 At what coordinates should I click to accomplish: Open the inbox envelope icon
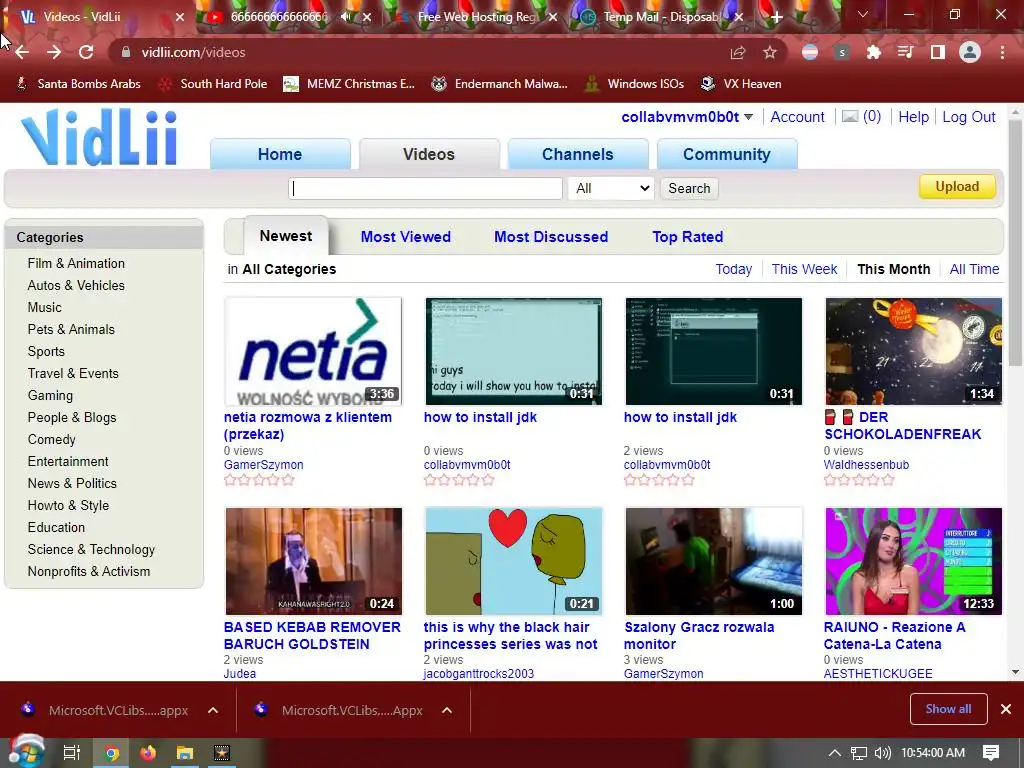pyautogui.click(x=850, y=117)
